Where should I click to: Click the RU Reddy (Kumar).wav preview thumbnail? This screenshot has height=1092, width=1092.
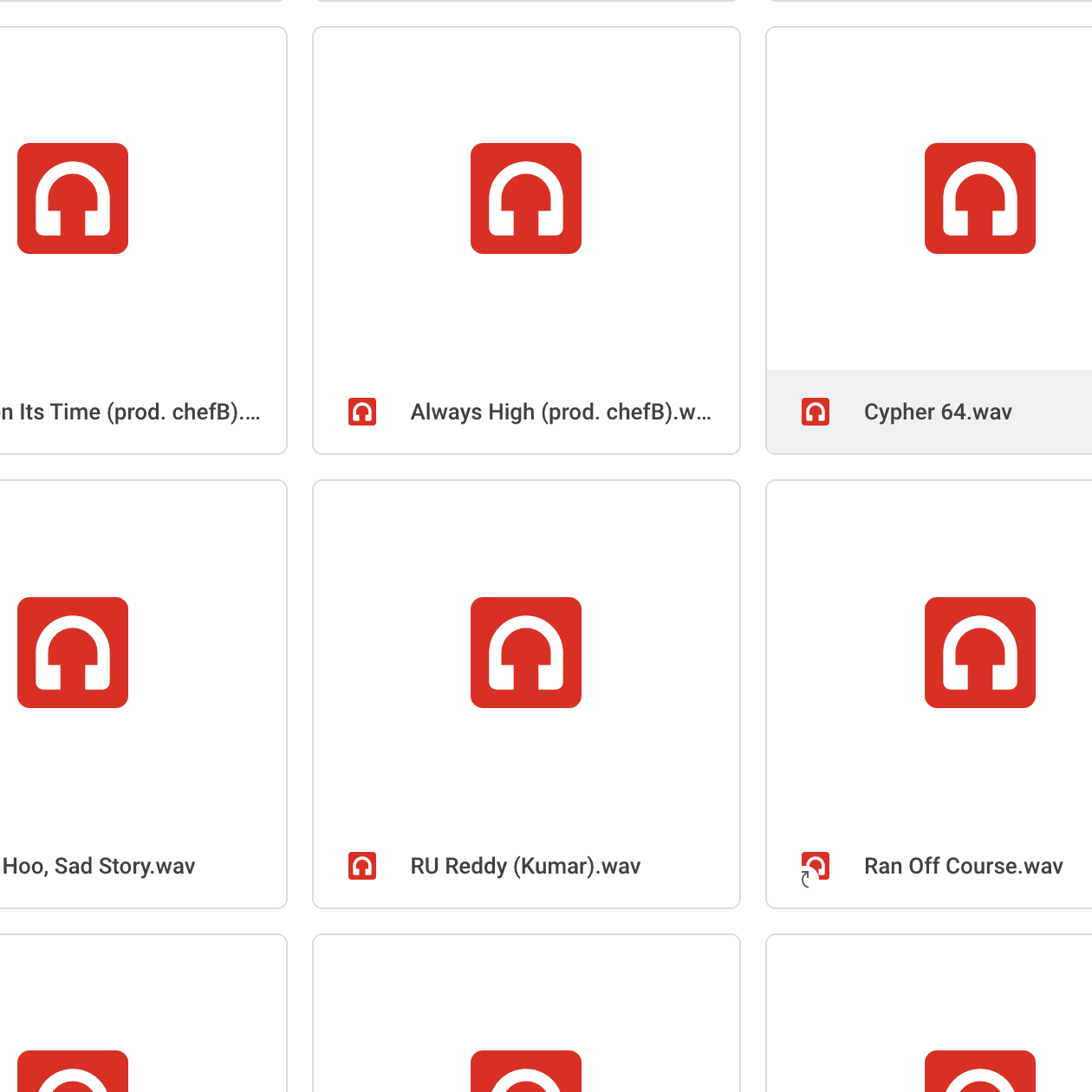click(x=526, y=653)
